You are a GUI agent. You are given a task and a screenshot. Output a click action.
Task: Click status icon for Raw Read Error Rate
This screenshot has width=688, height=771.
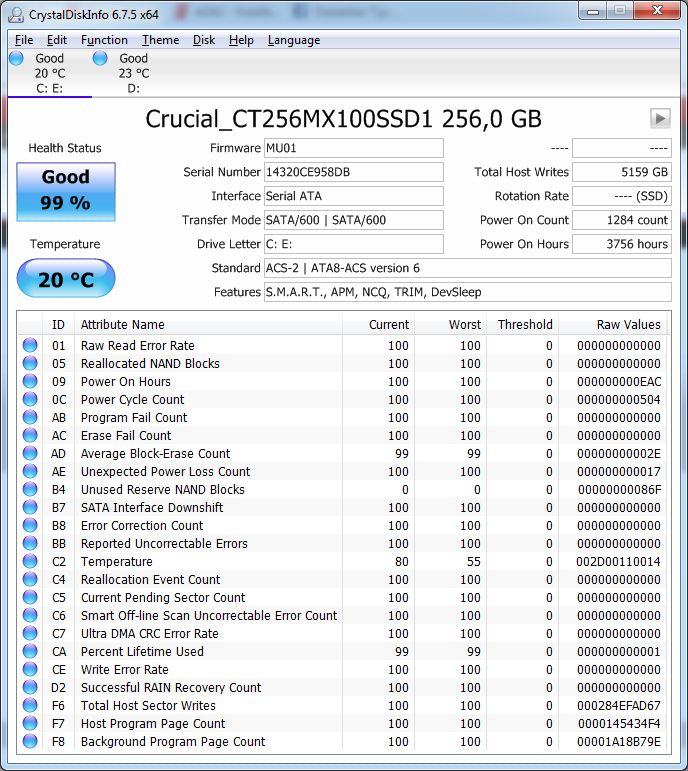(x=30, y=345)
